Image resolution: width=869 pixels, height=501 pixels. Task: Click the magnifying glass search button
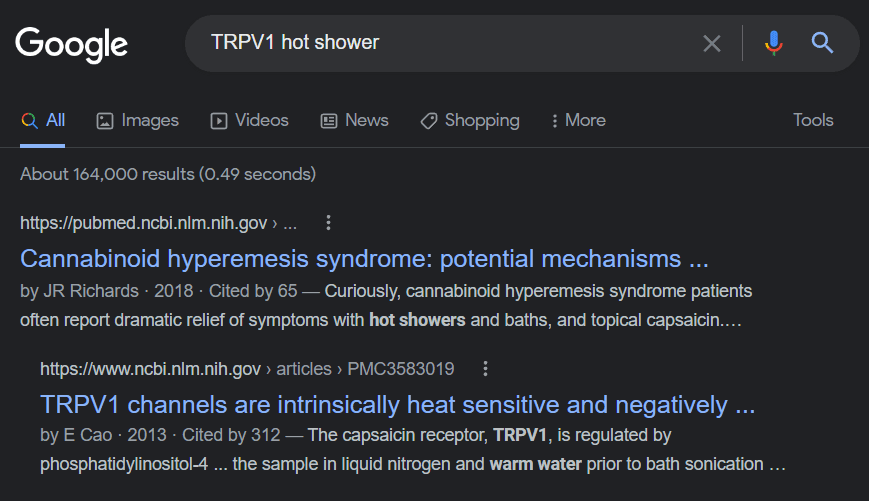tap(822, 43)
